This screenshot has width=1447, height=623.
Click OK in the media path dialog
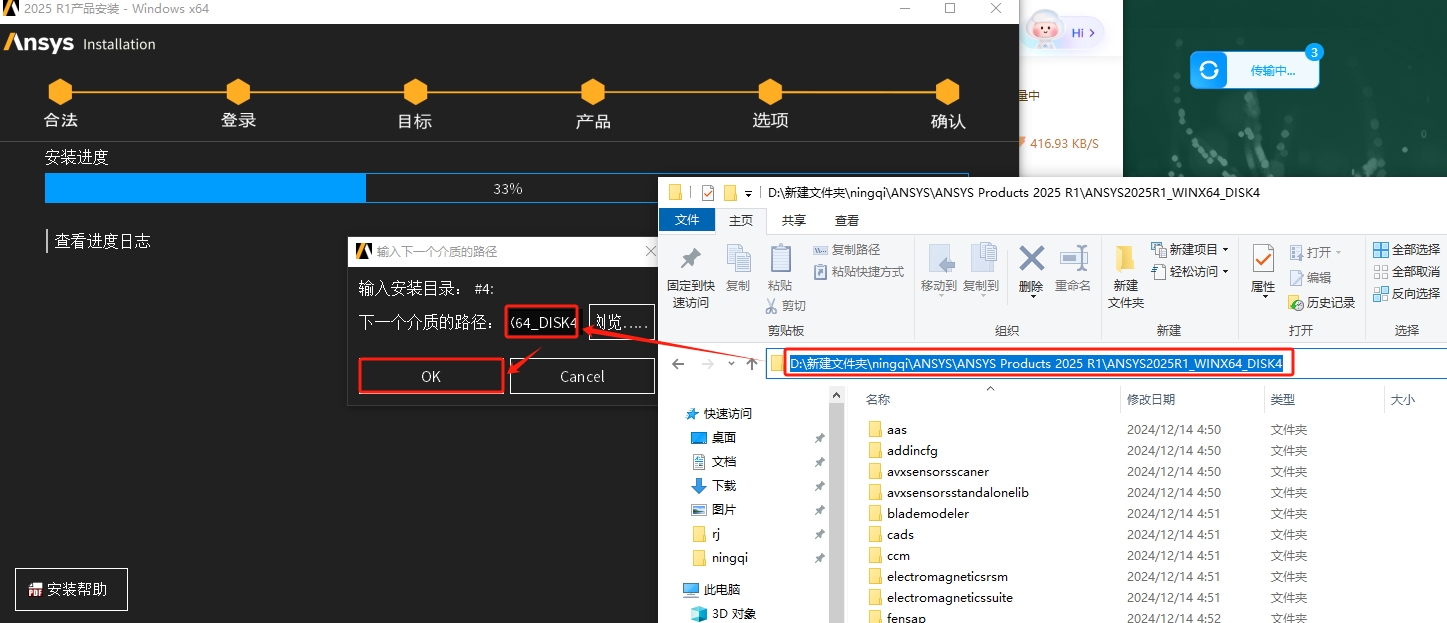pos(431,376)
